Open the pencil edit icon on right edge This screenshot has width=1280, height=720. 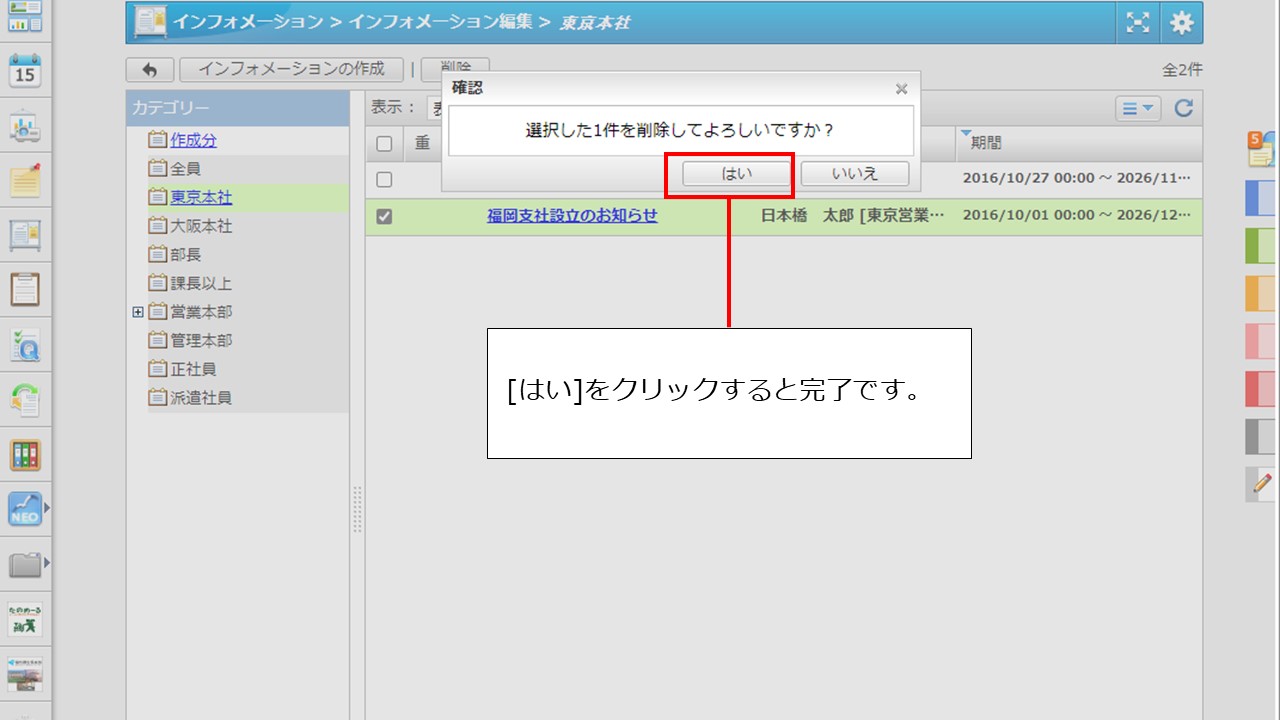(1260, 483)
